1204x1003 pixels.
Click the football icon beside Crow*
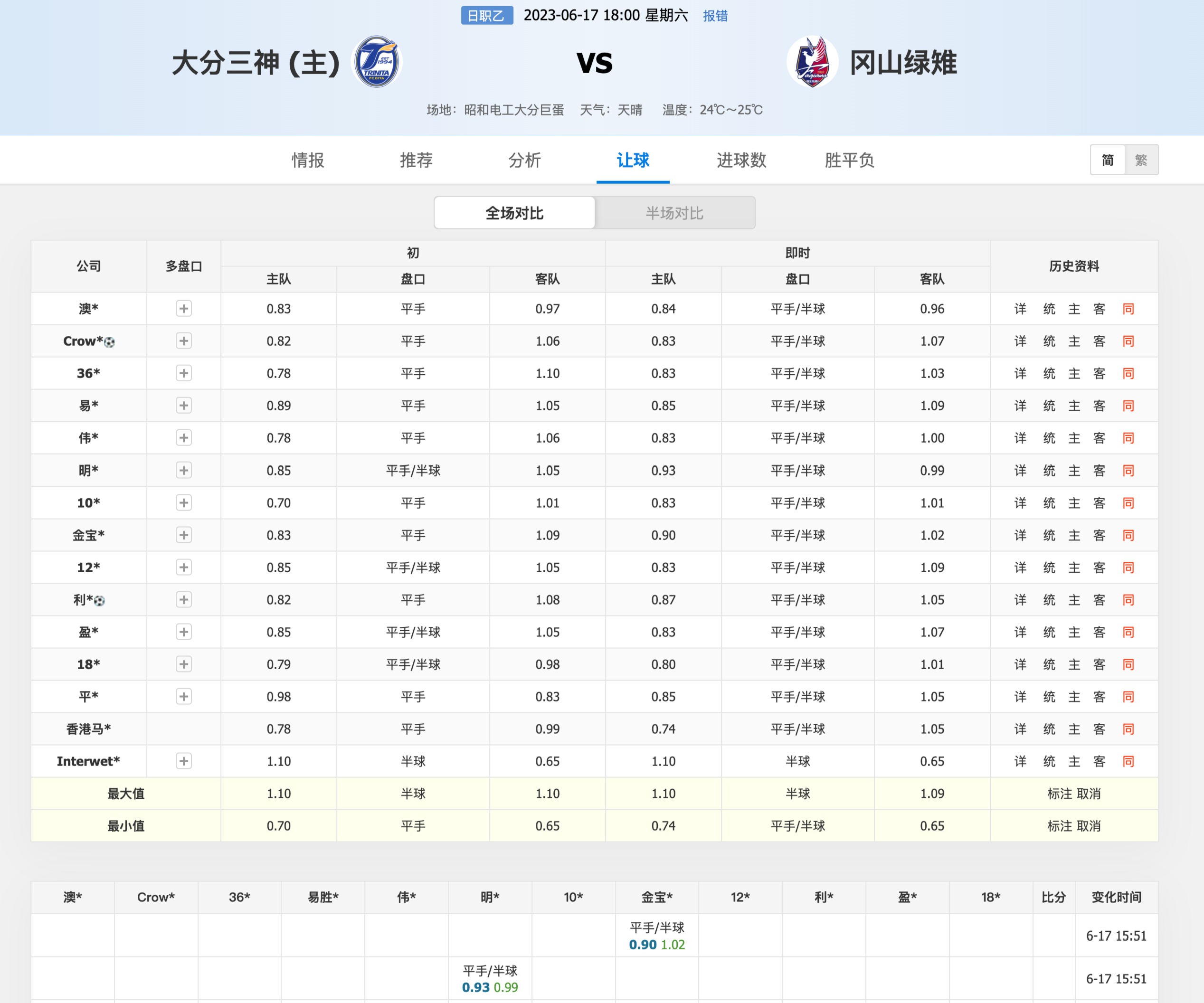109,342
